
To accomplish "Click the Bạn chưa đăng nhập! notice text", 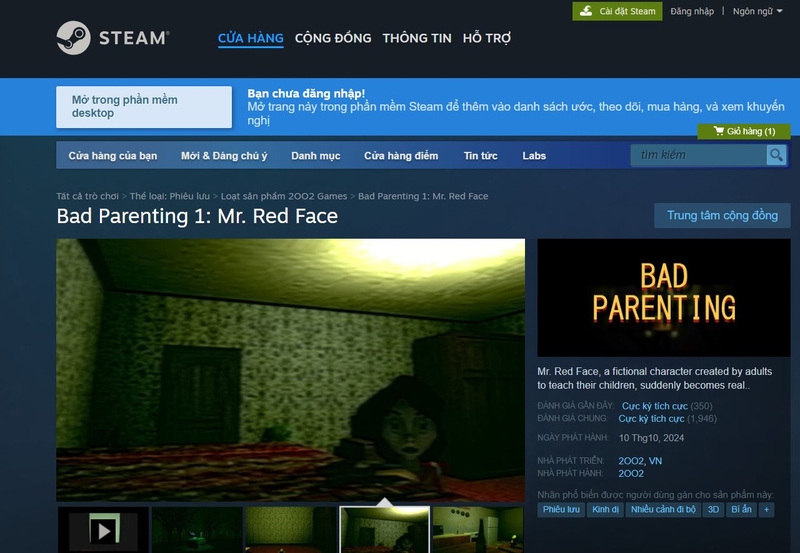I will point(306,93).
